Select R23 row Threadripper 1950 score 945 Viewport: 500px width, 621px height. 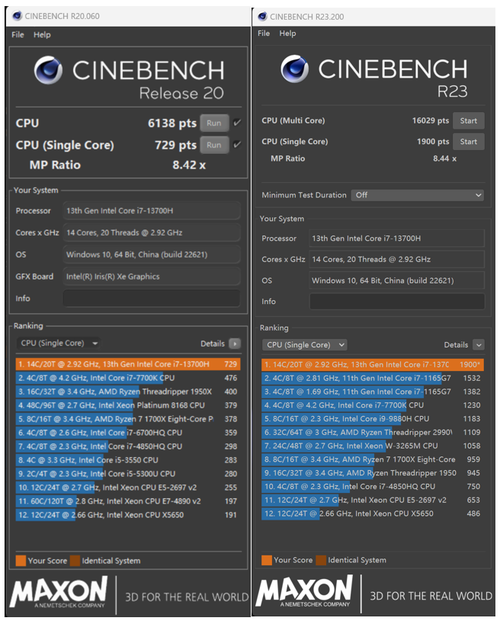pos(373,473)
